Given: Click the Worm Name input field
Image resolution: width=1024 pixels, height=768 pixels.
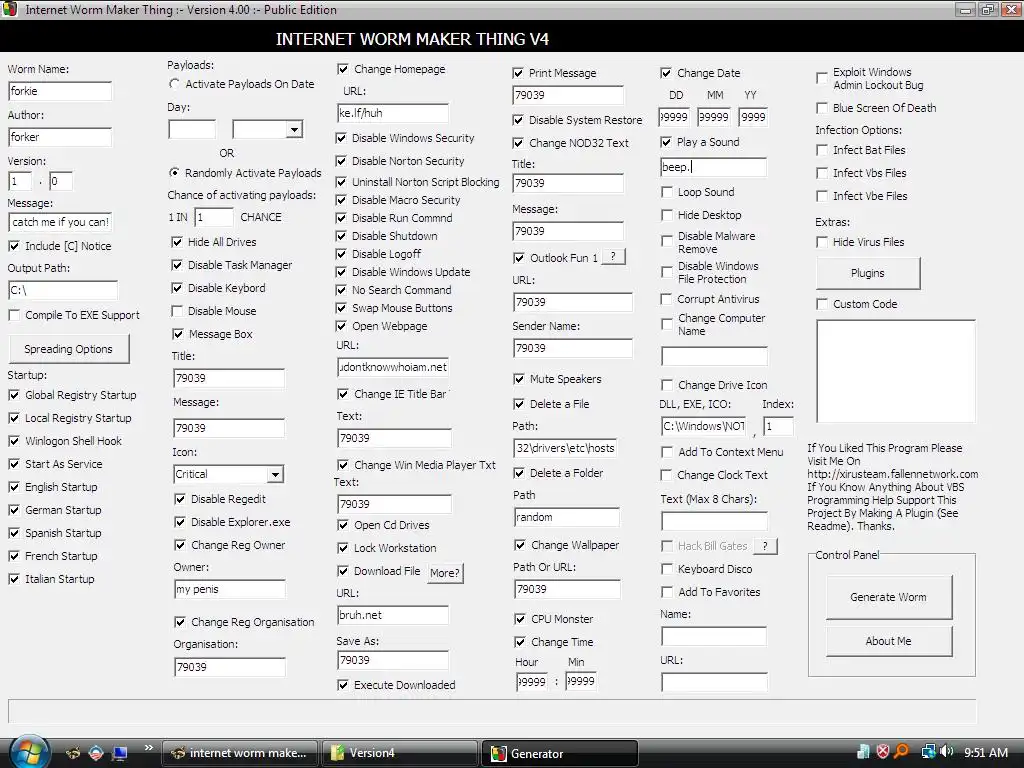Looking at the screenshot, I should point(60,91).
